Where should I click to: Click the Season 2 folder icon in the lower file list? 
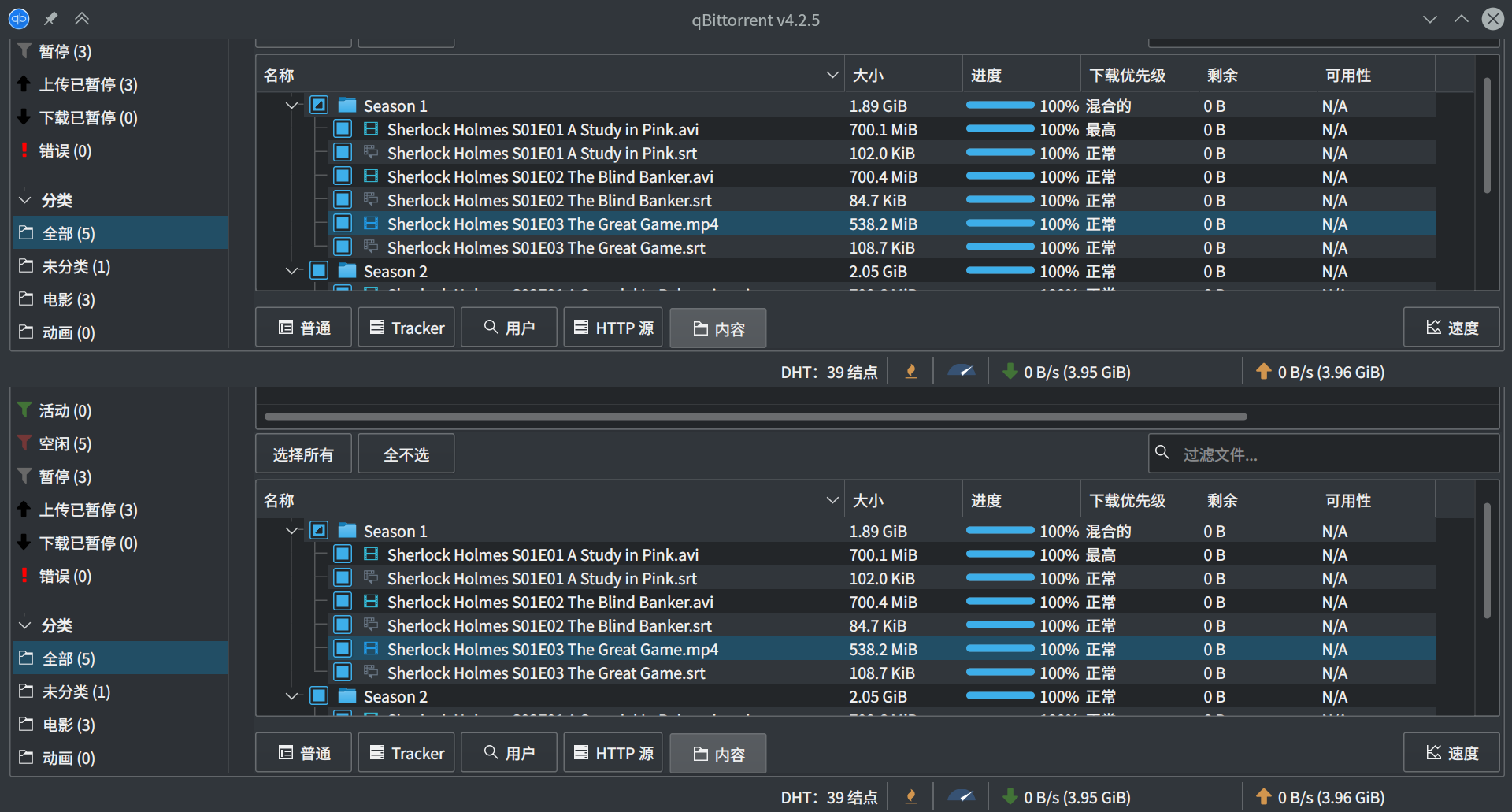(x=347, y=695)
